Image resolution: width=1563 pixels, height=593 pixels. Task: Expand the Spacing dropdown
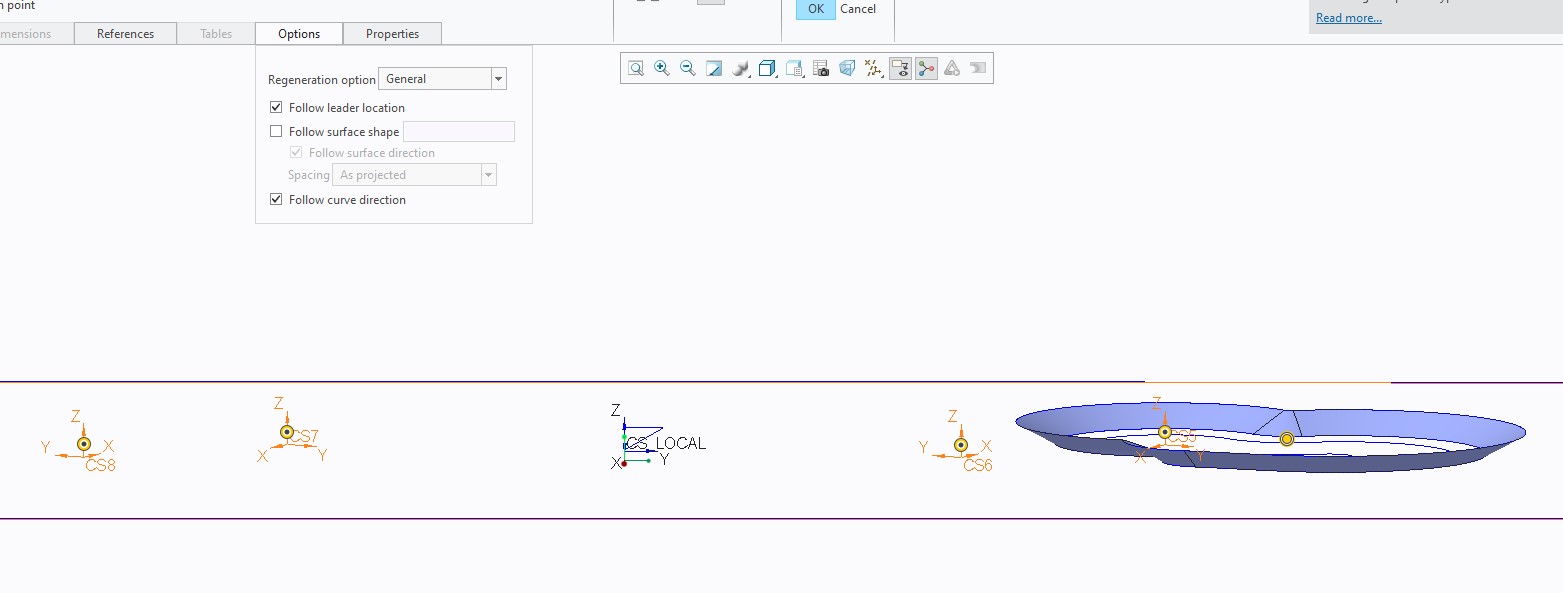(x=488, y=174)
